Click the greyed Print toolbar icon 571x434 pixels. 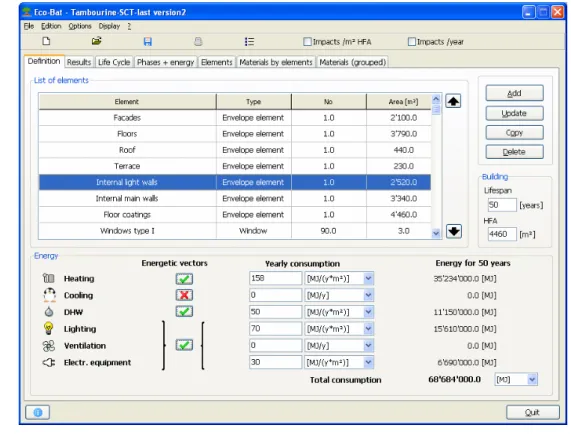(198, 42)
